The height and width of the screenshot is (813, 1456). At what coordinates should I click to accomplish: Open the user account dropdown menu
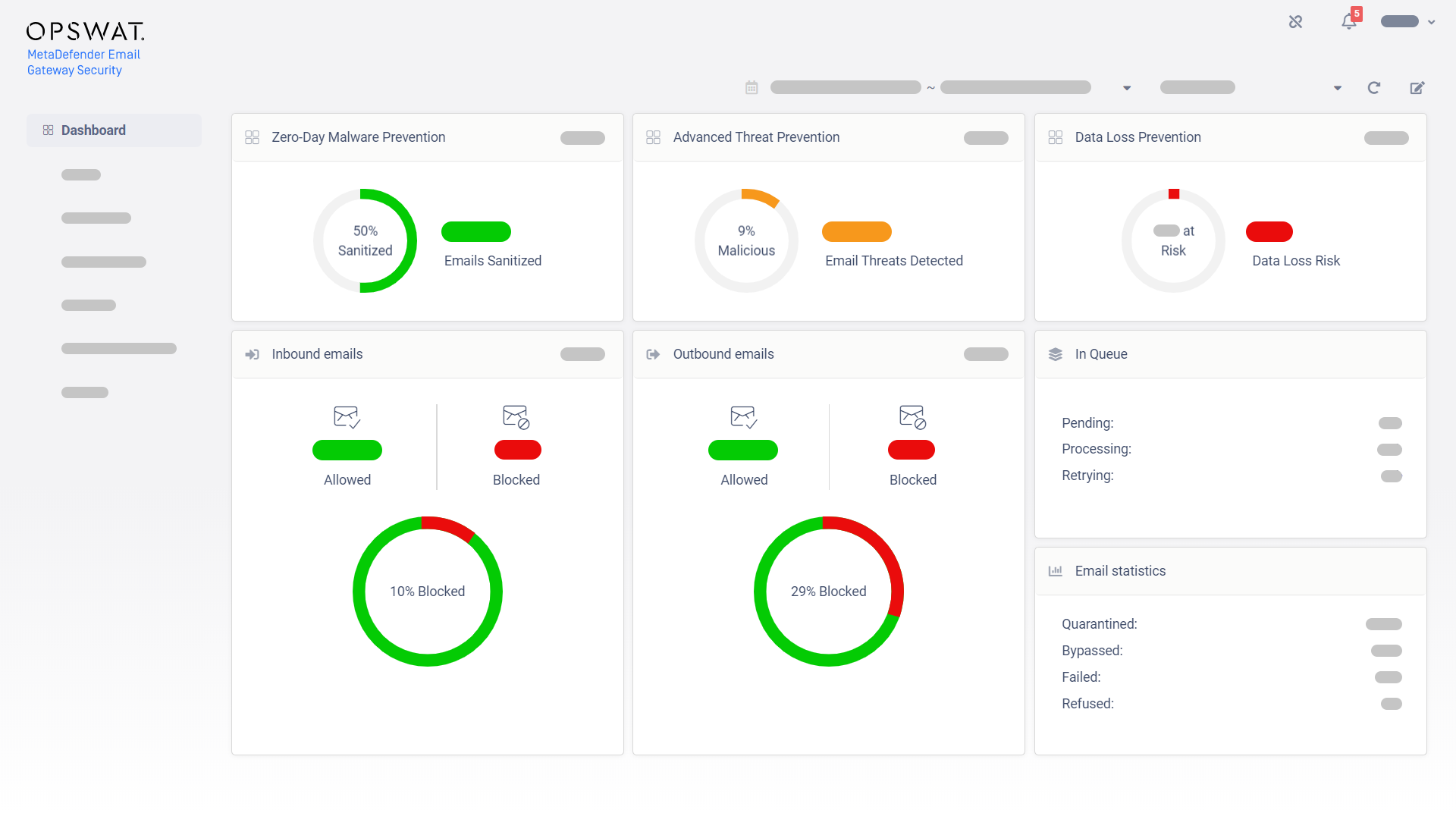point(1407,22)
